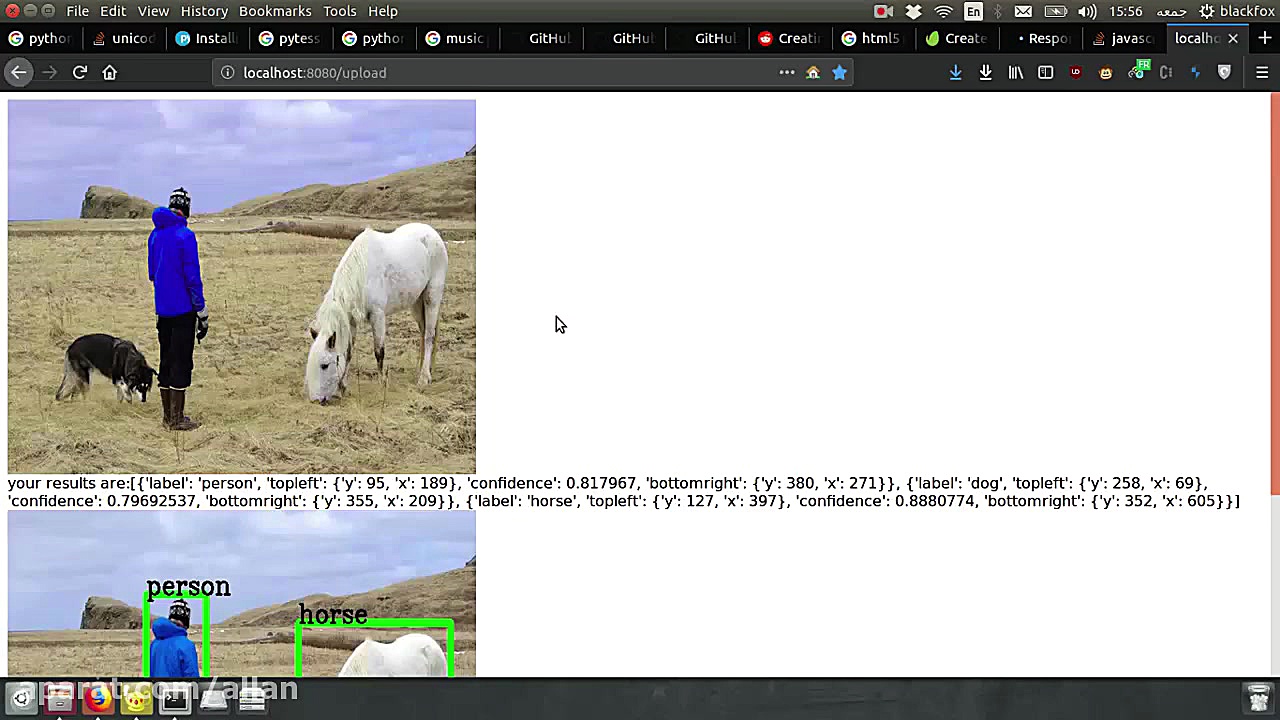
Task: Open Terminal from the dock
Action: click(175, 697)
